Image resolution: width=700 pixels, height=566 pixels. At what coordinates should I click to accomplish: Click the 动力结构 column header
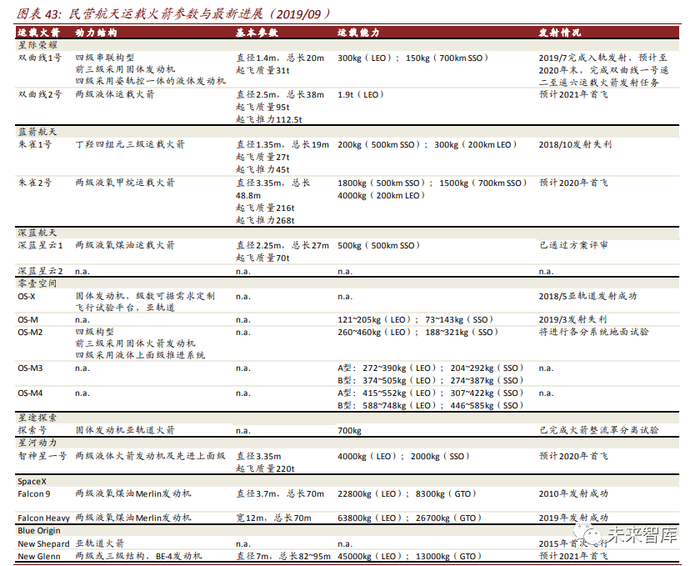coord(96,33)
